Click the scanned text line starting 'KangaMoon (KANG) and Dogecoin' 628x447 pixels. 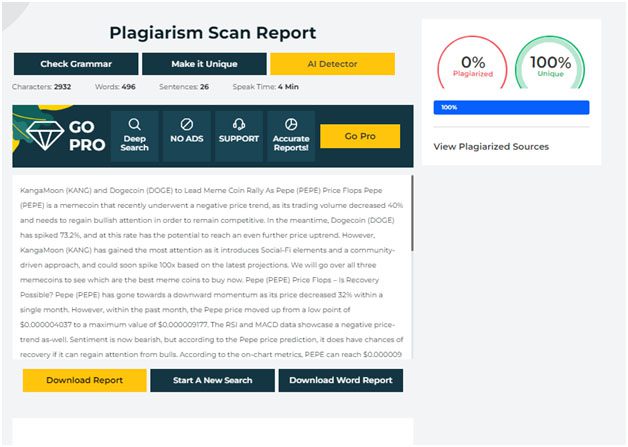coord(201,190)
